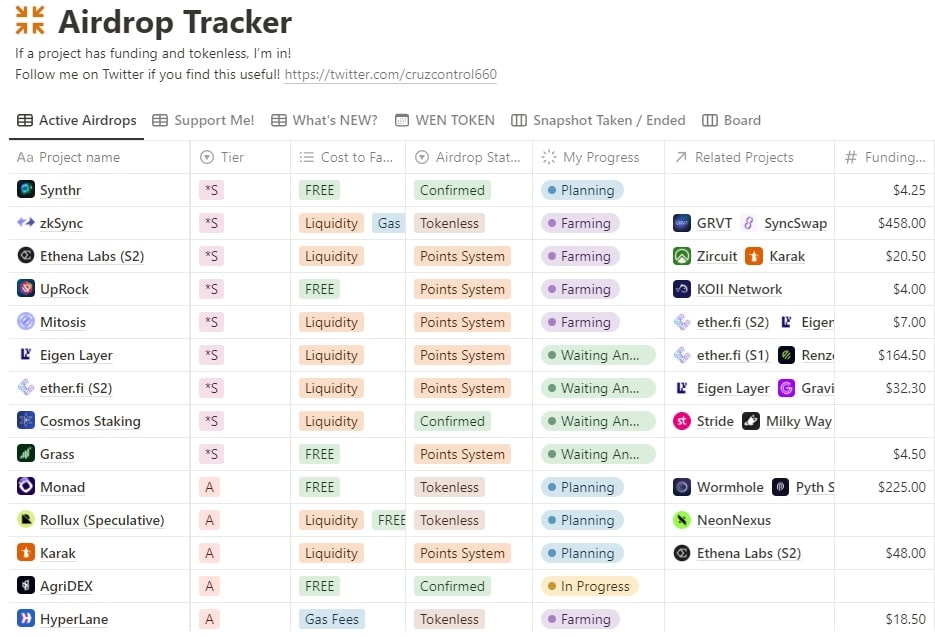Click the Synthr project logo icon
This screenshot has width=935, height=637.
(x=26, y=189)
